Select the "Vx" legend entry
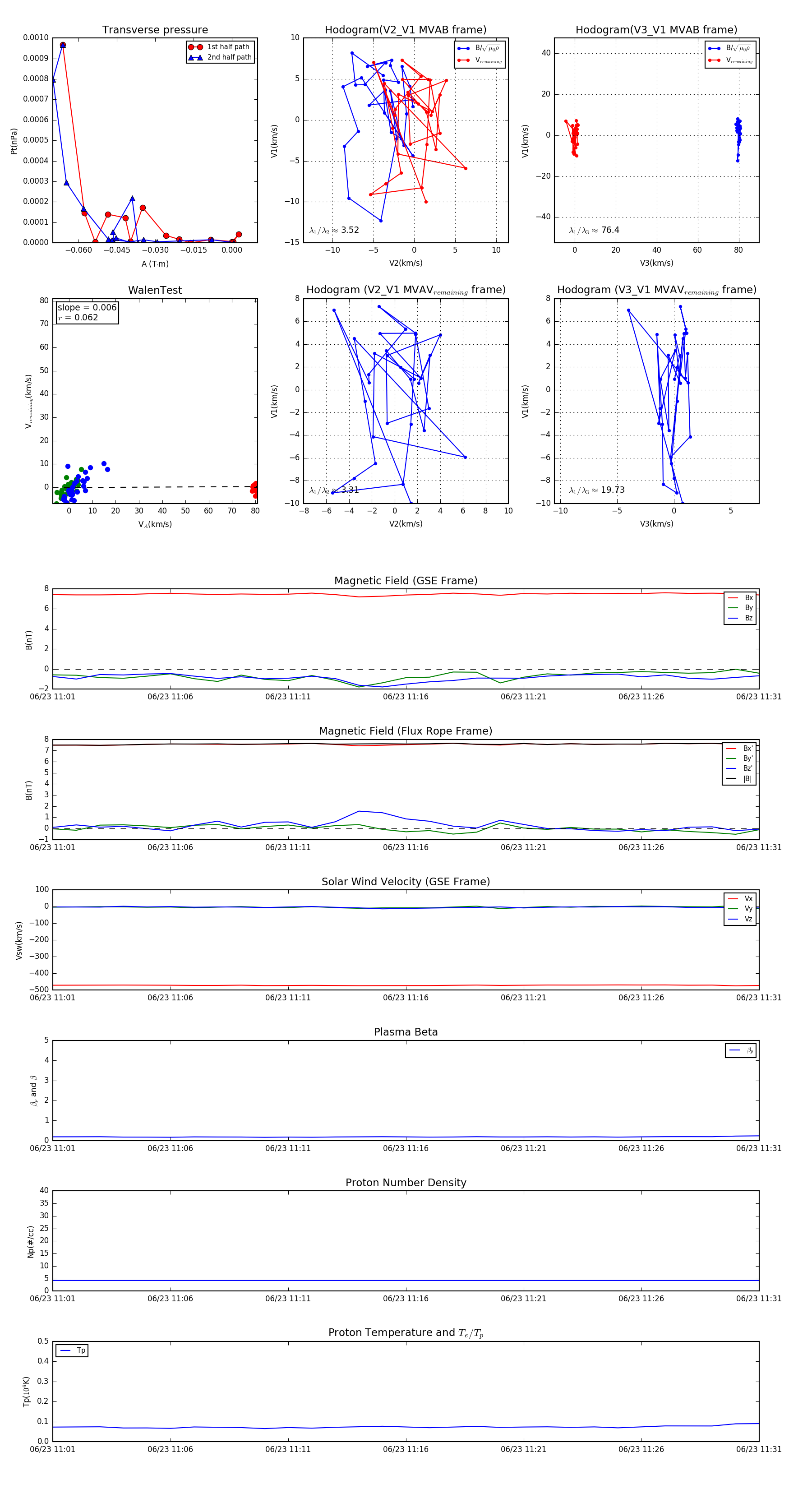The image size is (812, 1489). point(740,898)
